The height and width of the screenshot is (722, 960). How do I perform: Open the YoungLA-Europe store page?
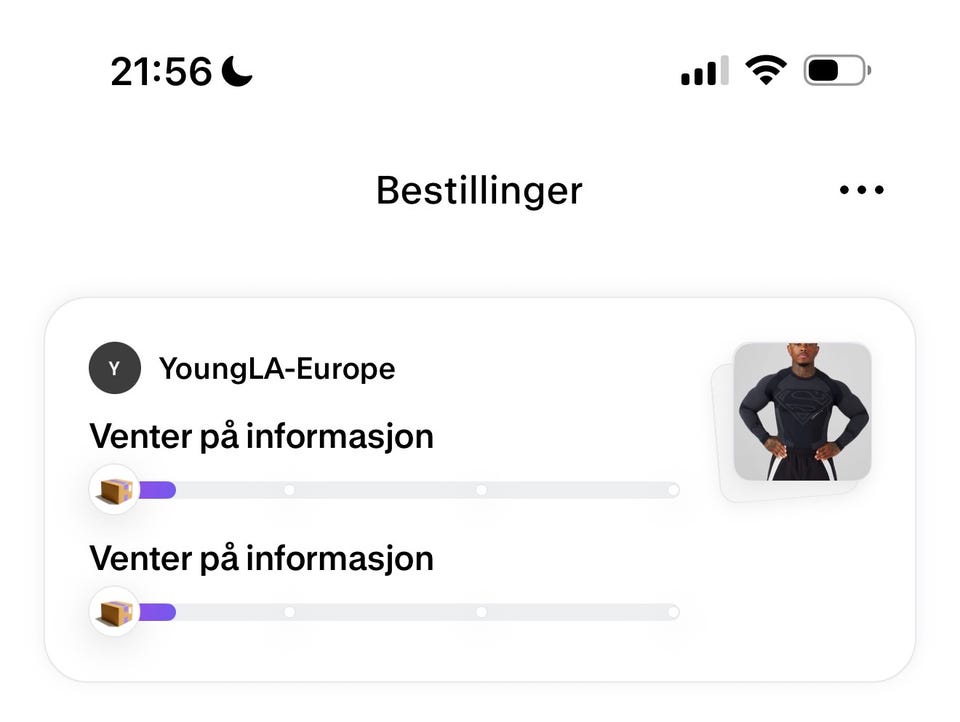tap(277, 368)
